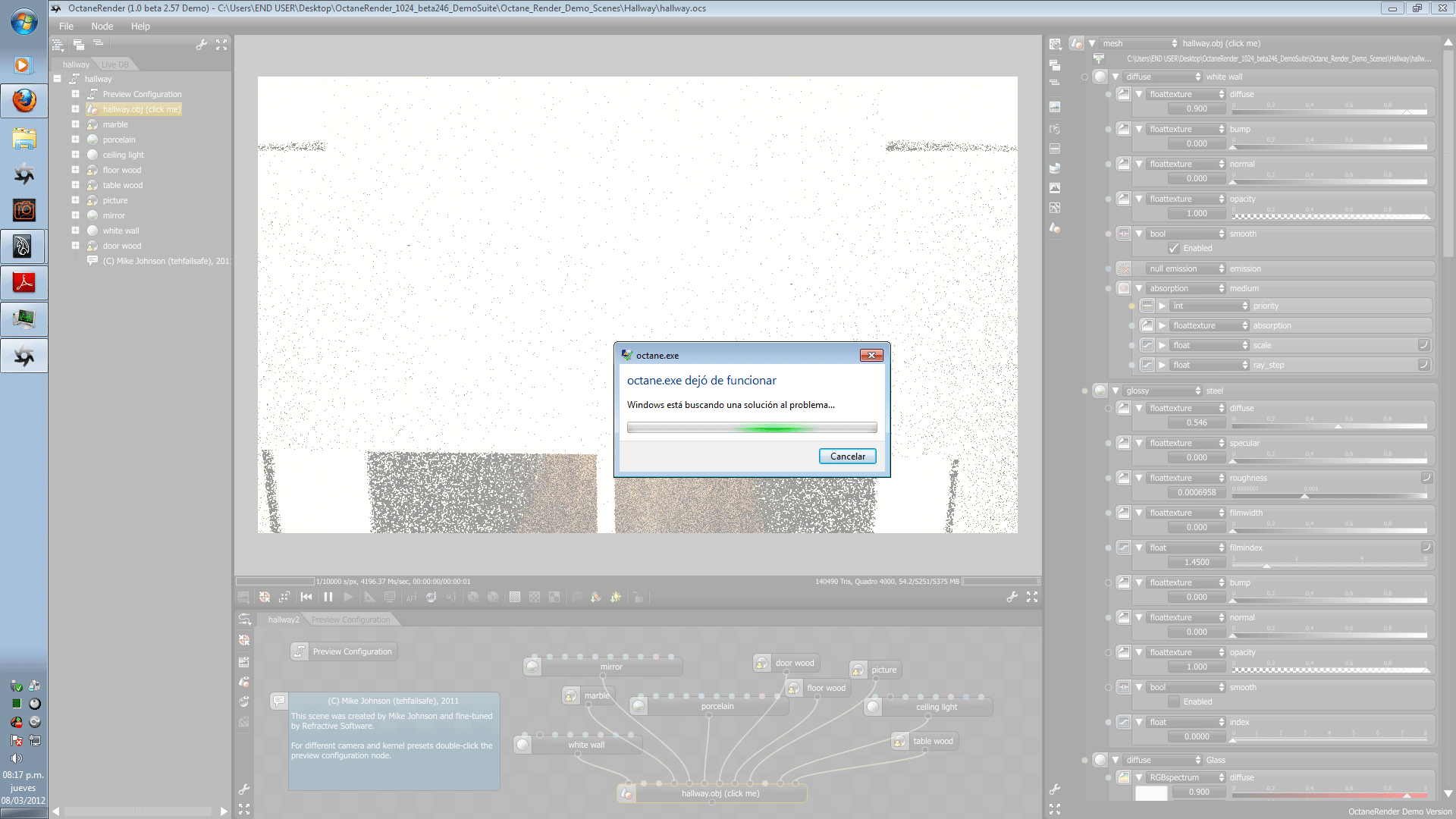Restart render with the rewind button
The image size is (1456, 819).
[x=306, y=598]
